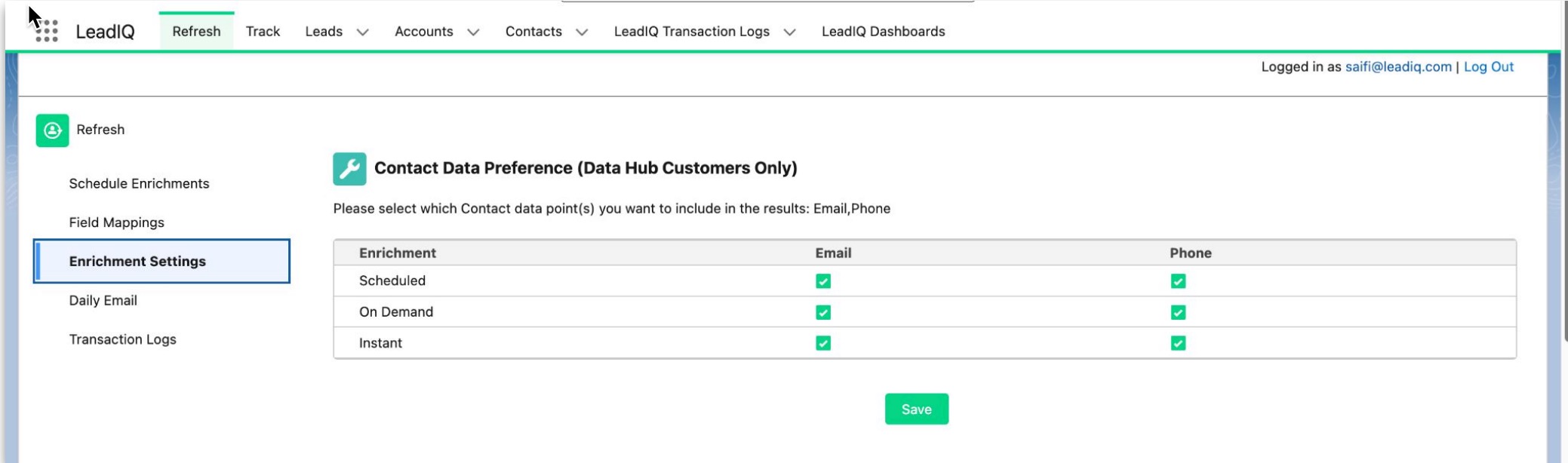This screenshot has width=1568, height=463.
Task: Toggle the On Demand Phone checkbox
Action: point(1177,312)
